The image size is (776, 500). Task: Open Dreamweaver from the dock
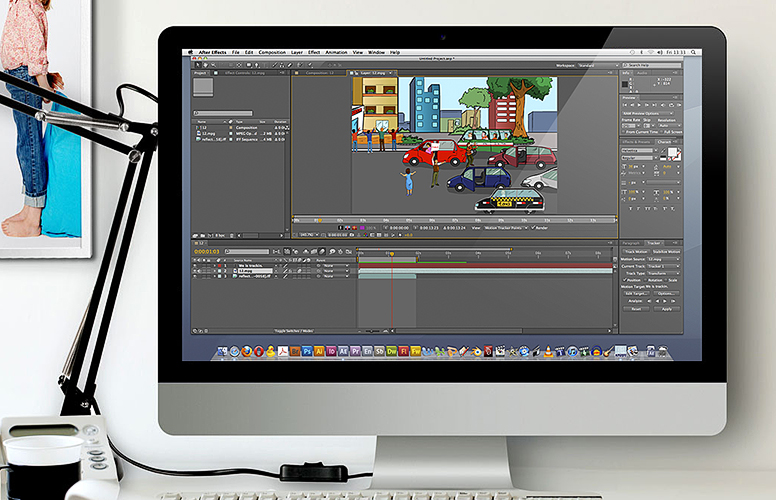click(x=391, y=352)
